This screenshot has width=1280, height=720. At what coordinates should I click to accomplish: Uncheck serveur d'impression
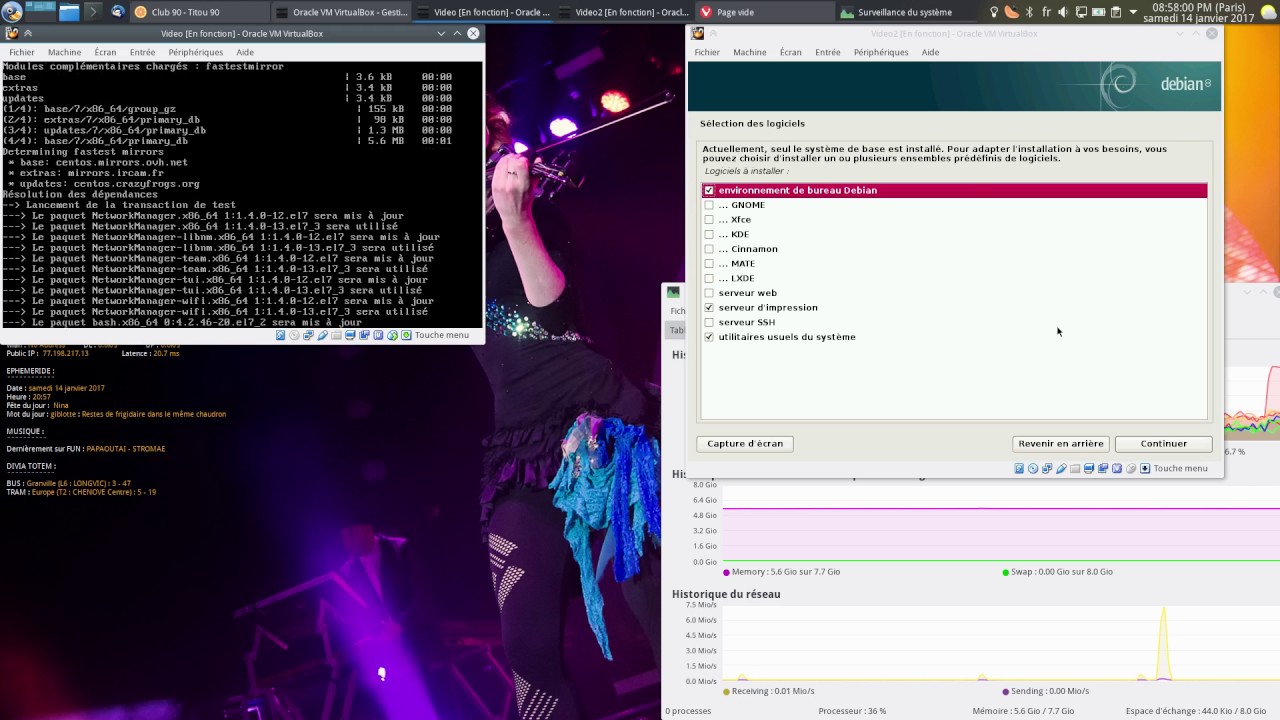[709, 308]
